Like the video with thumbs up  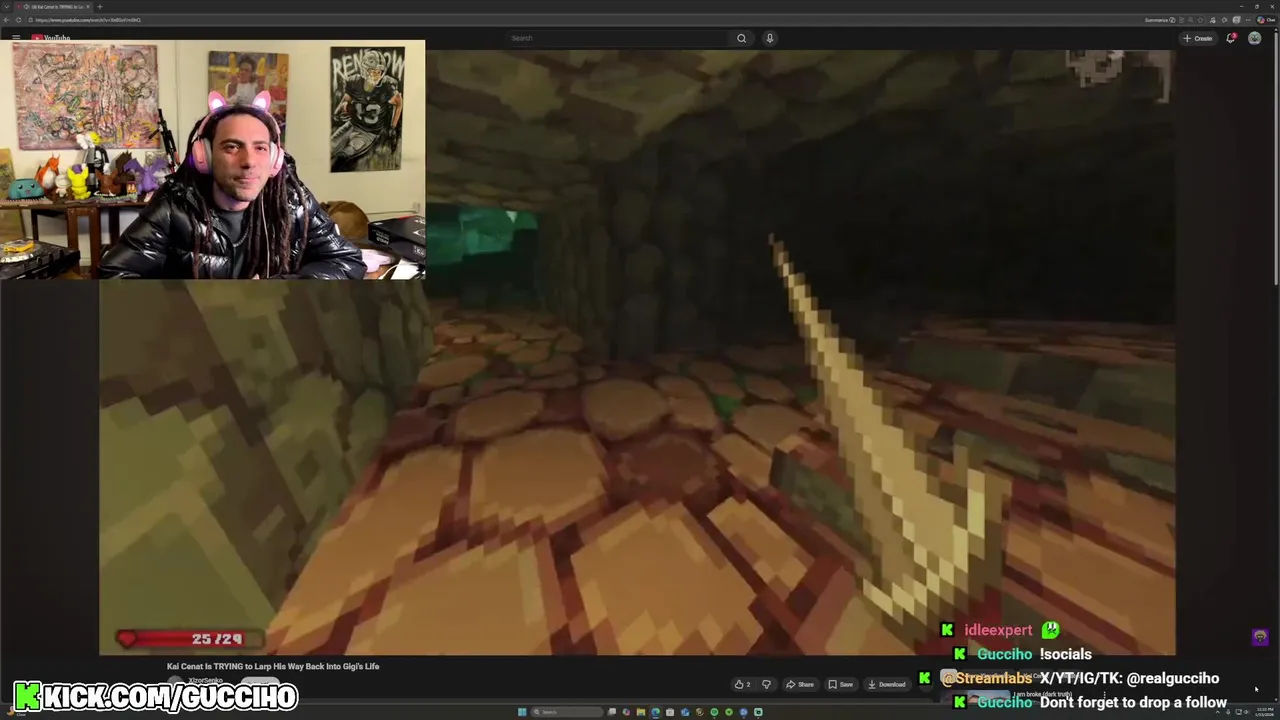[742, 684]
